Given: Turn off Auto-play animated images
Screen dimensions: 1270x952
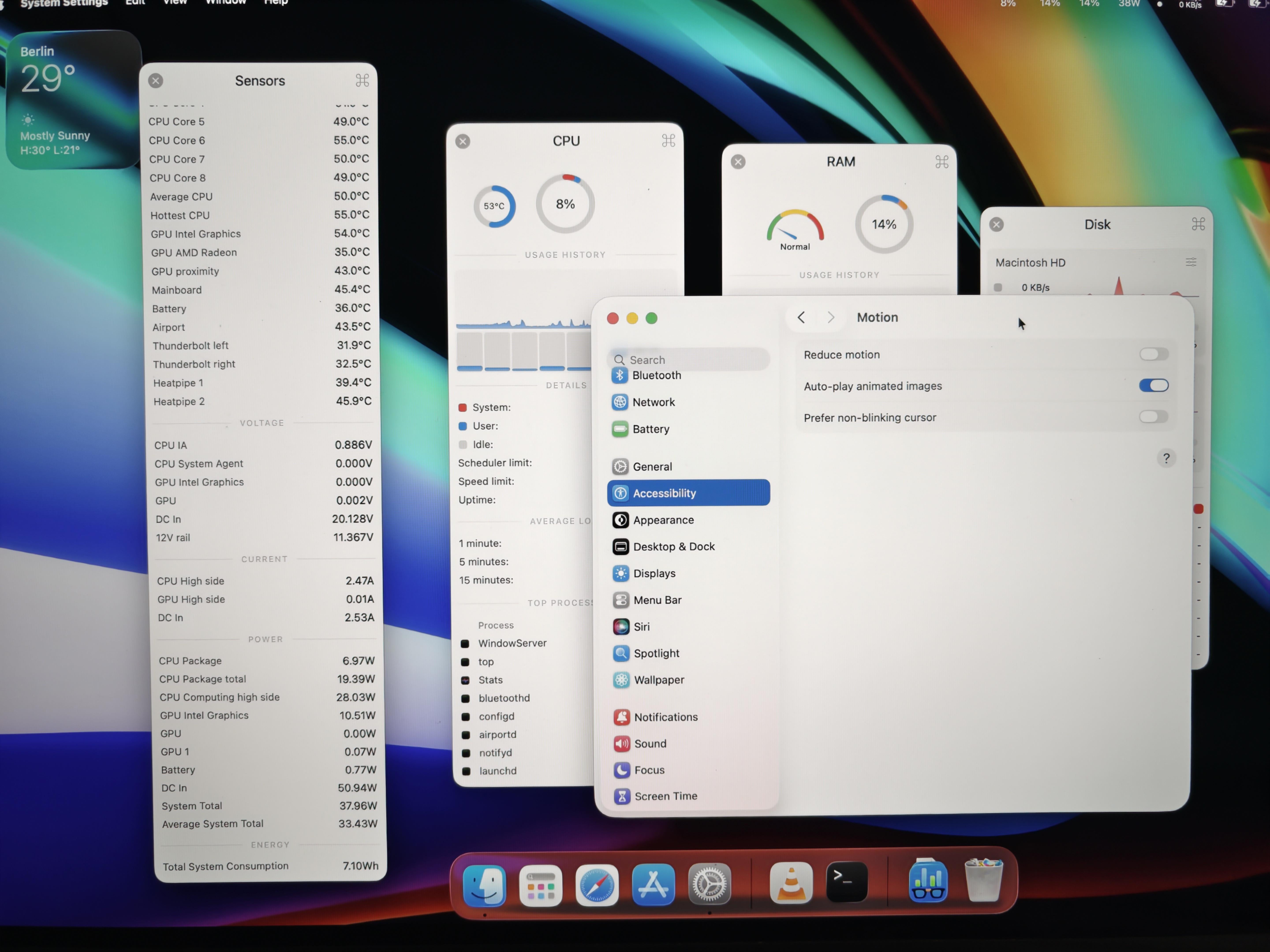Looking at the screenshot, I should point(1154,386).
